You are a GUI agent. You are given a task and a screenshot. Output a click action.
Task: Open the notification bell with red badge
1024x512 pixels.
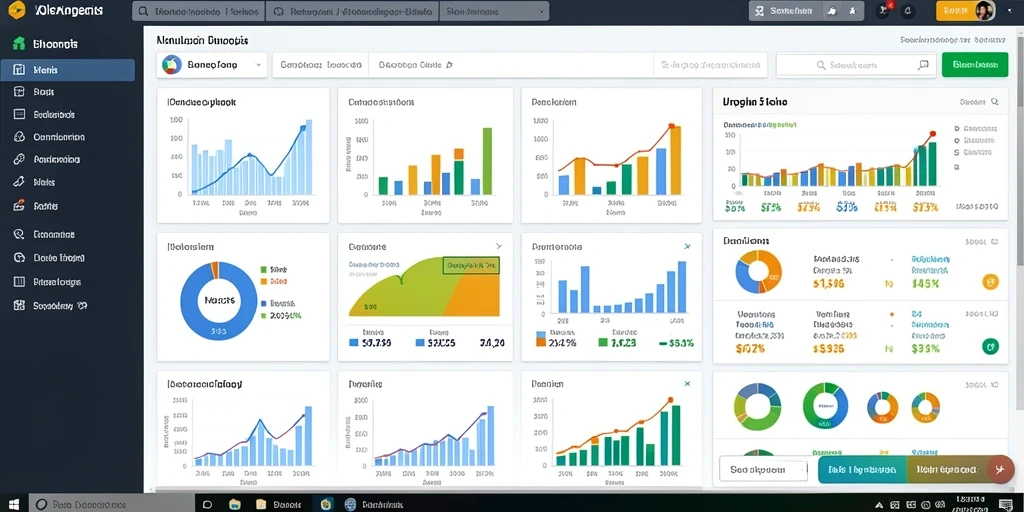pyautogui.click(x=884, y=10)
